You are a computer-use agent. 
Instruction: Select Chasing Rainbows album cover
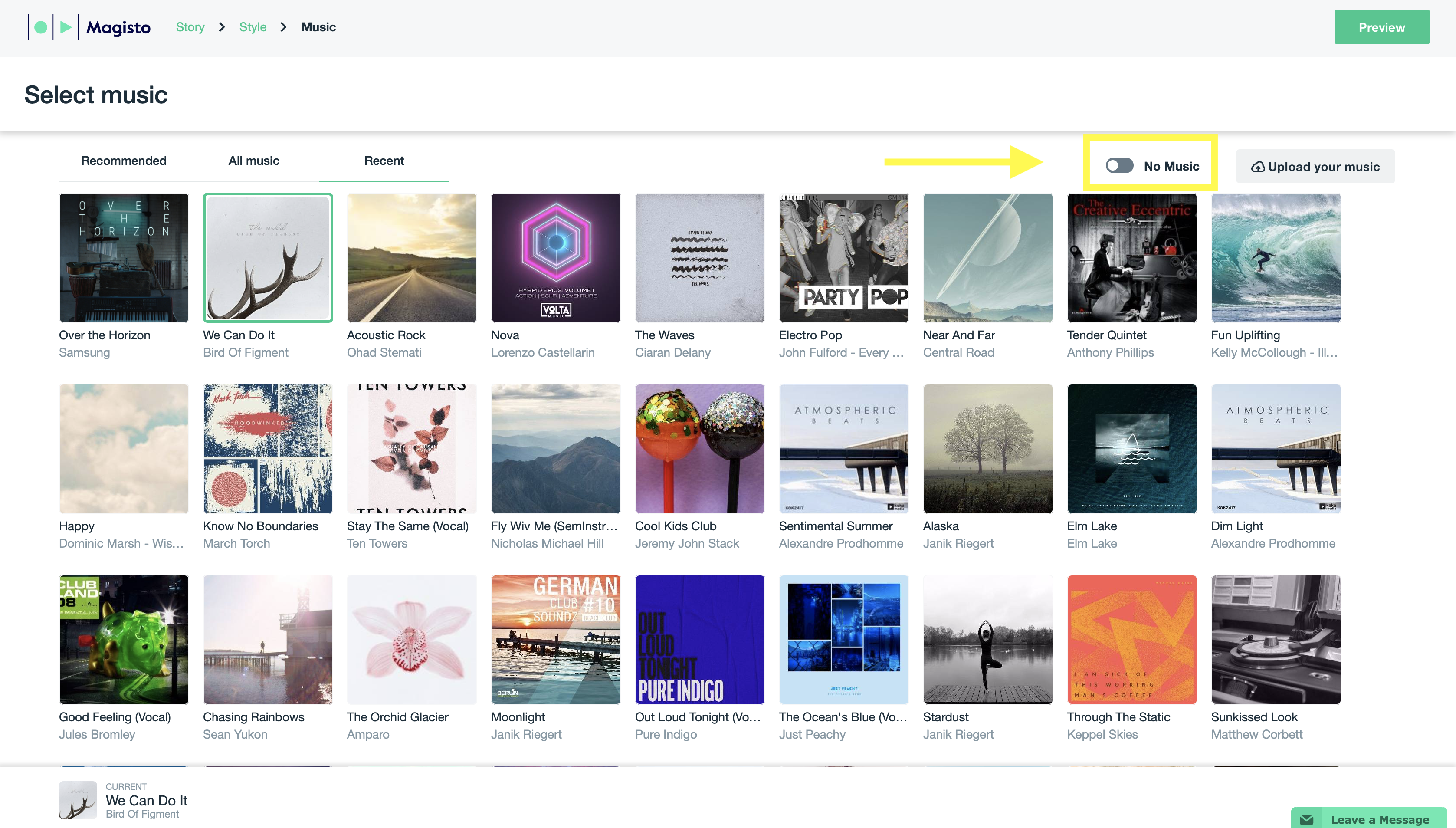click(x=268, y=640)
